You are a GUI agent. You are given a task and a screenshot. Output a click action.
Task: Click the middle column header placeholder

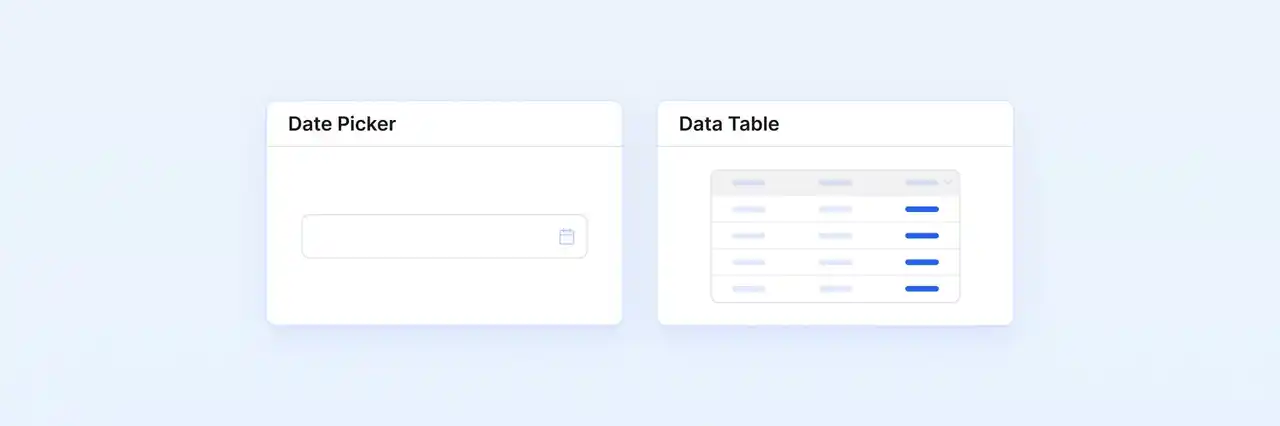coord(835,183)
